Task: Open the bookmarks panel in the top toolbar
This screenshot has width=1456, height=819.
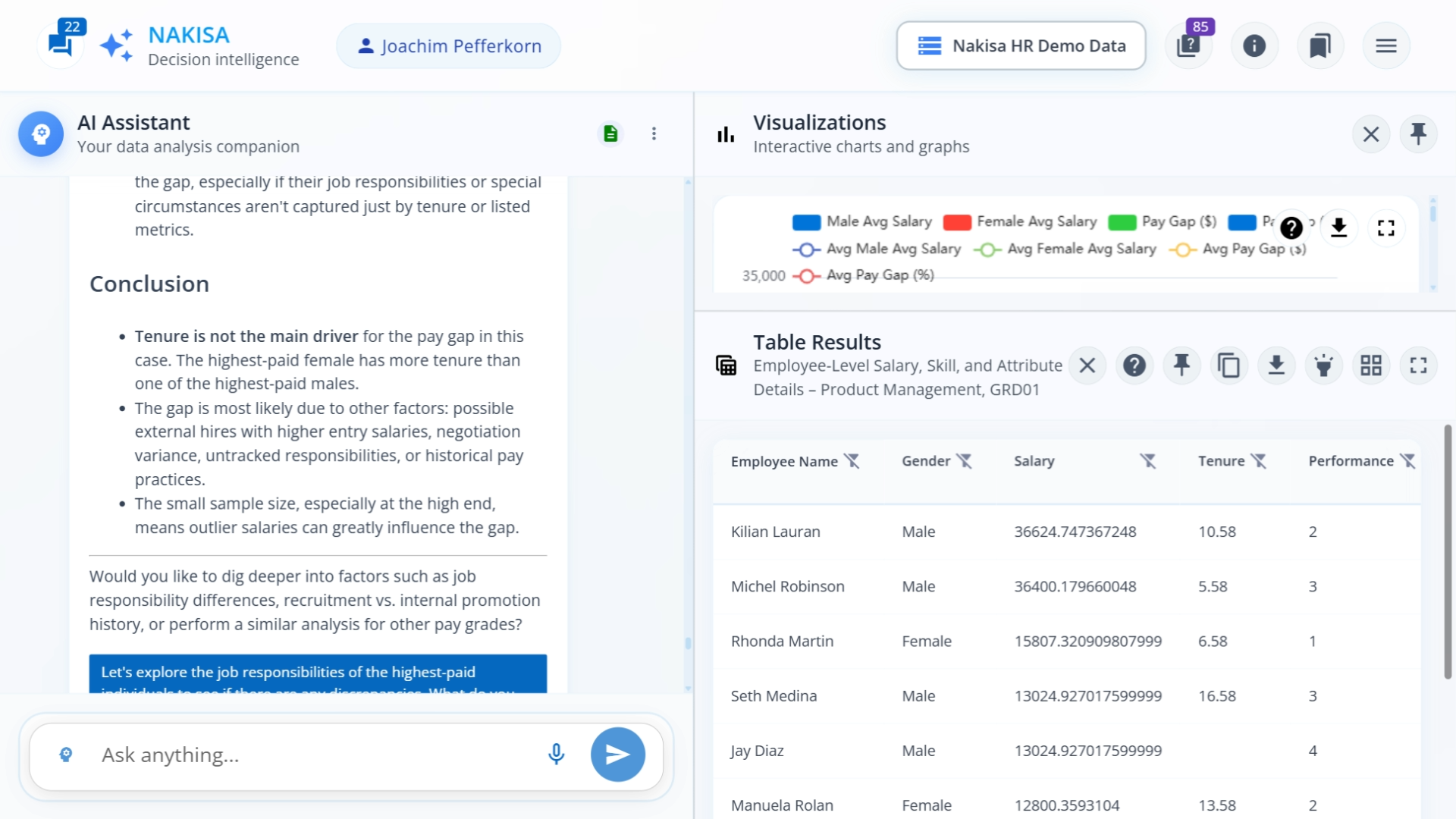Action: (x=1320, y=45)
